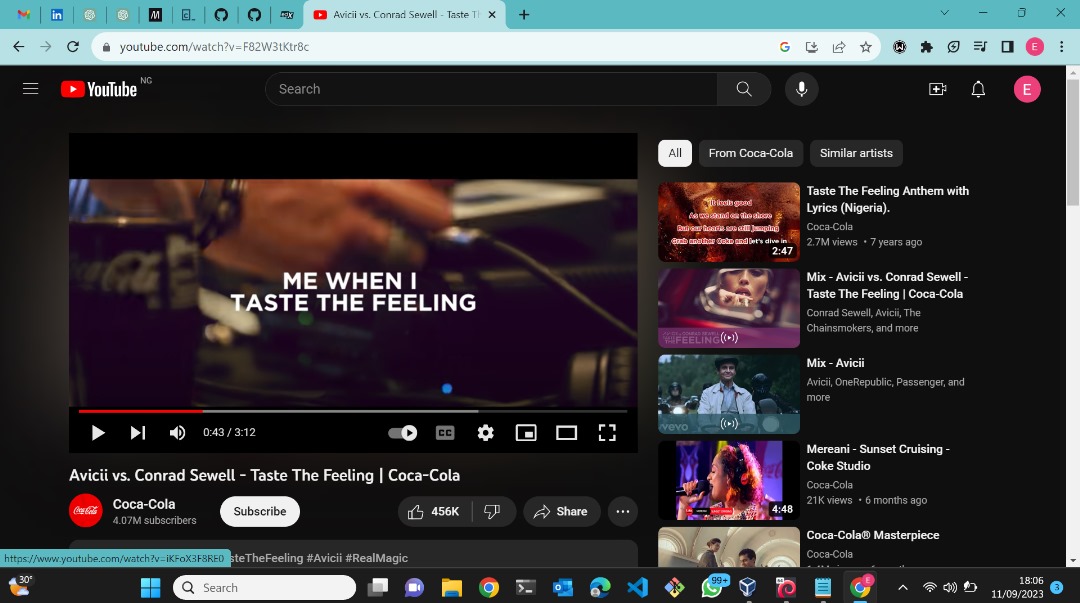Open the YouTube guide hamburger menu
The width and height of the screenshot is (1080, 603).
tap(30, 89)
